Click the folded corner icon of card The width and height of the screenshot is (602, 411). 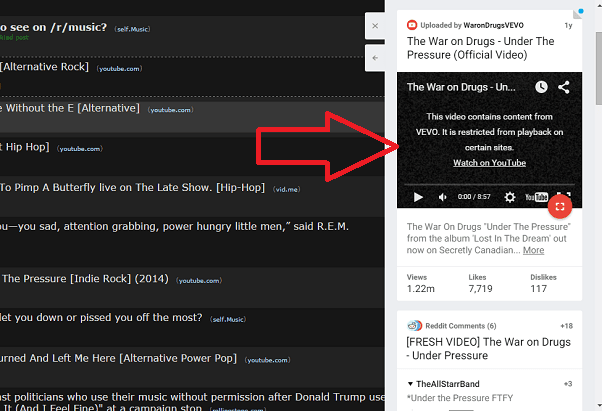pos(577,14)
